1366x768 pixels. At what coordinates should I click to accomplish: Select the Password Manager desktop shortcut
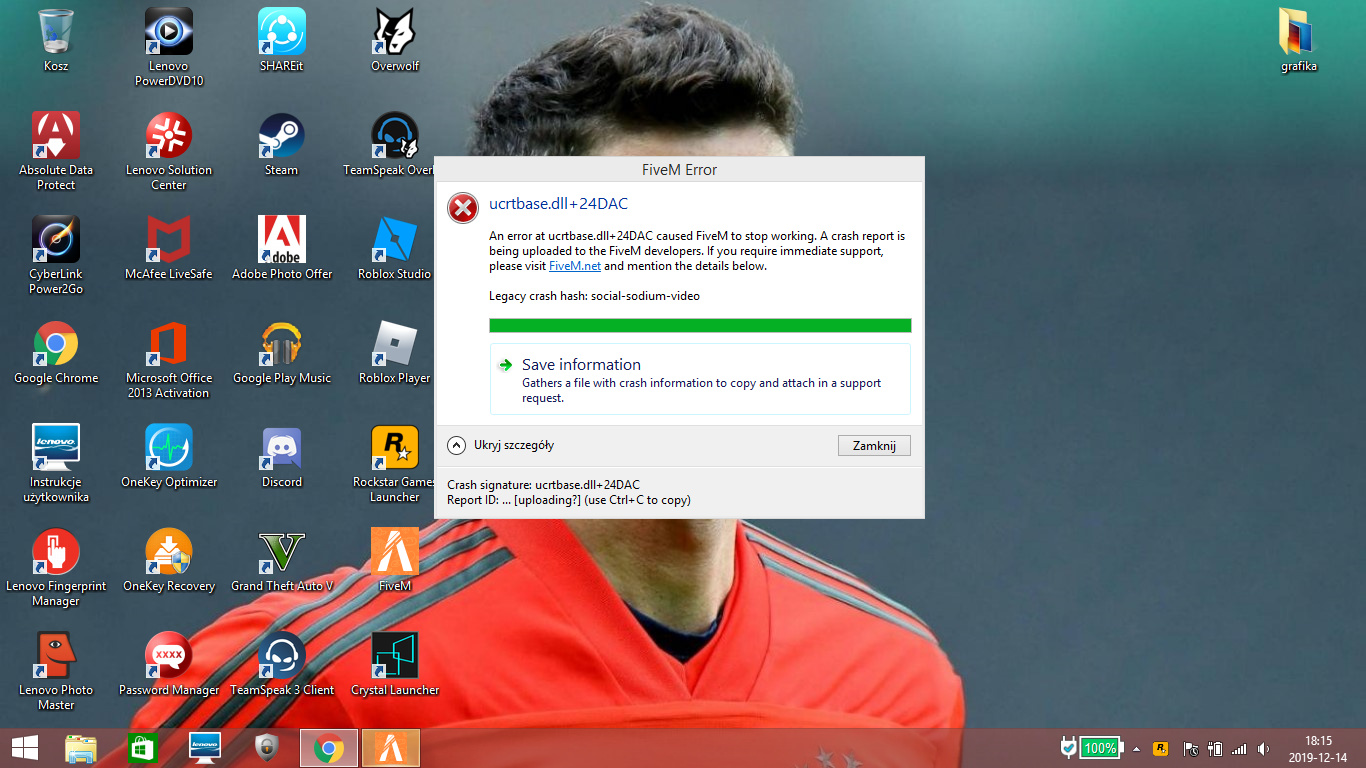pos(169,665)
